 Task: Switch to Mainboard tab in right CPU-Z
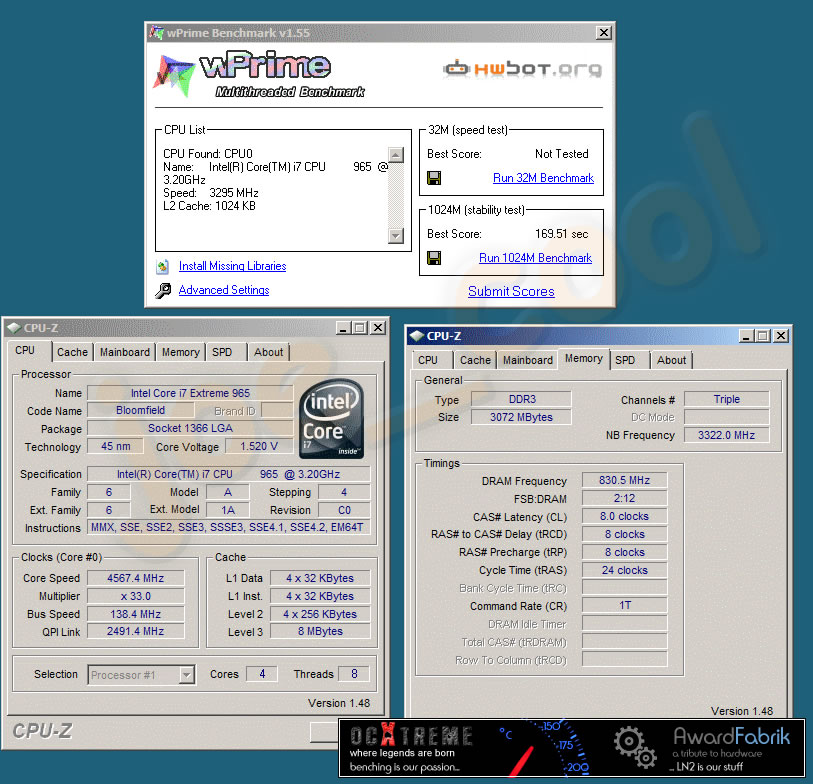point(527,360)
